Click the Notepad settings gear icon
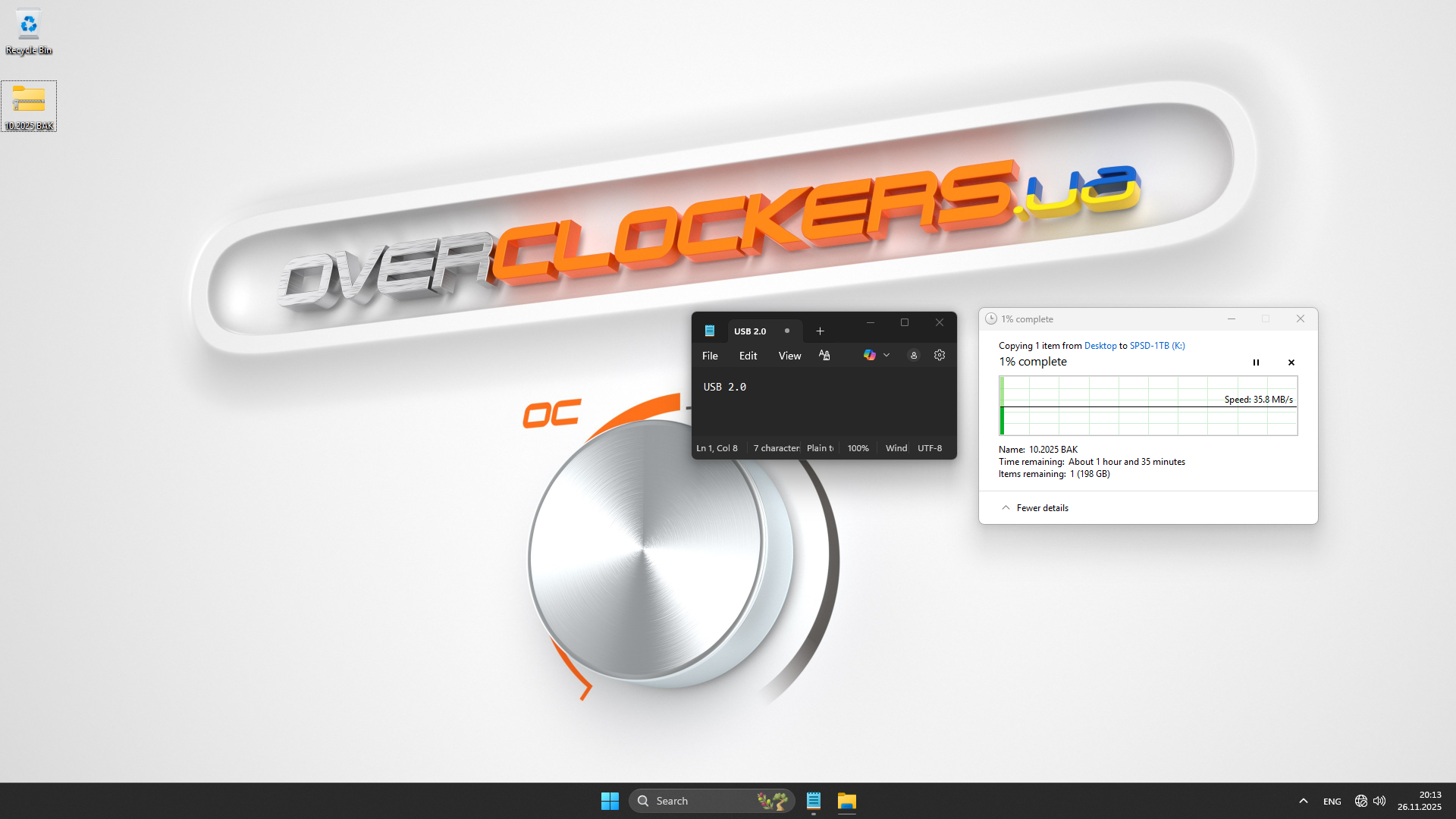The width and height of the screenshot is (1456, 819). coord(939,355)
